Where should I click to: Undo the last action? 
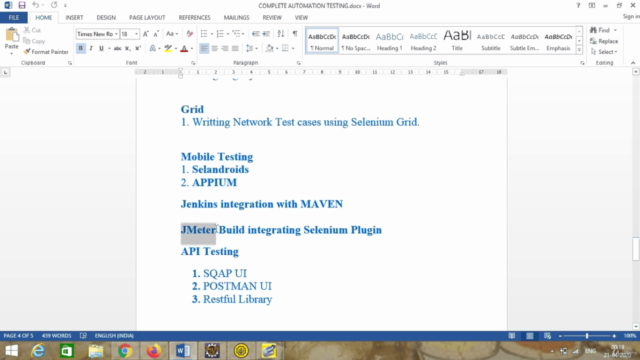coord(36,5)
